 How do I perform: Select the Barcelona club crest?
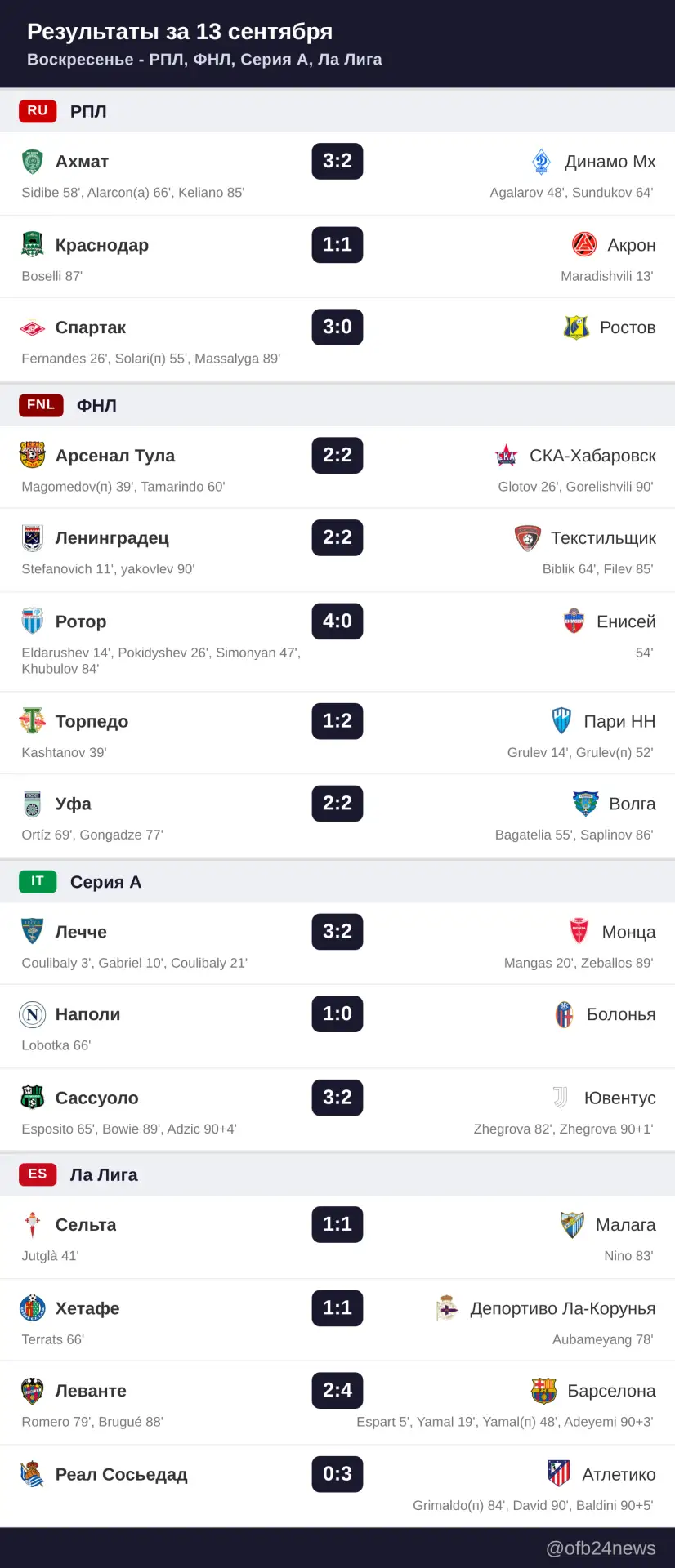coord(544,1390)
